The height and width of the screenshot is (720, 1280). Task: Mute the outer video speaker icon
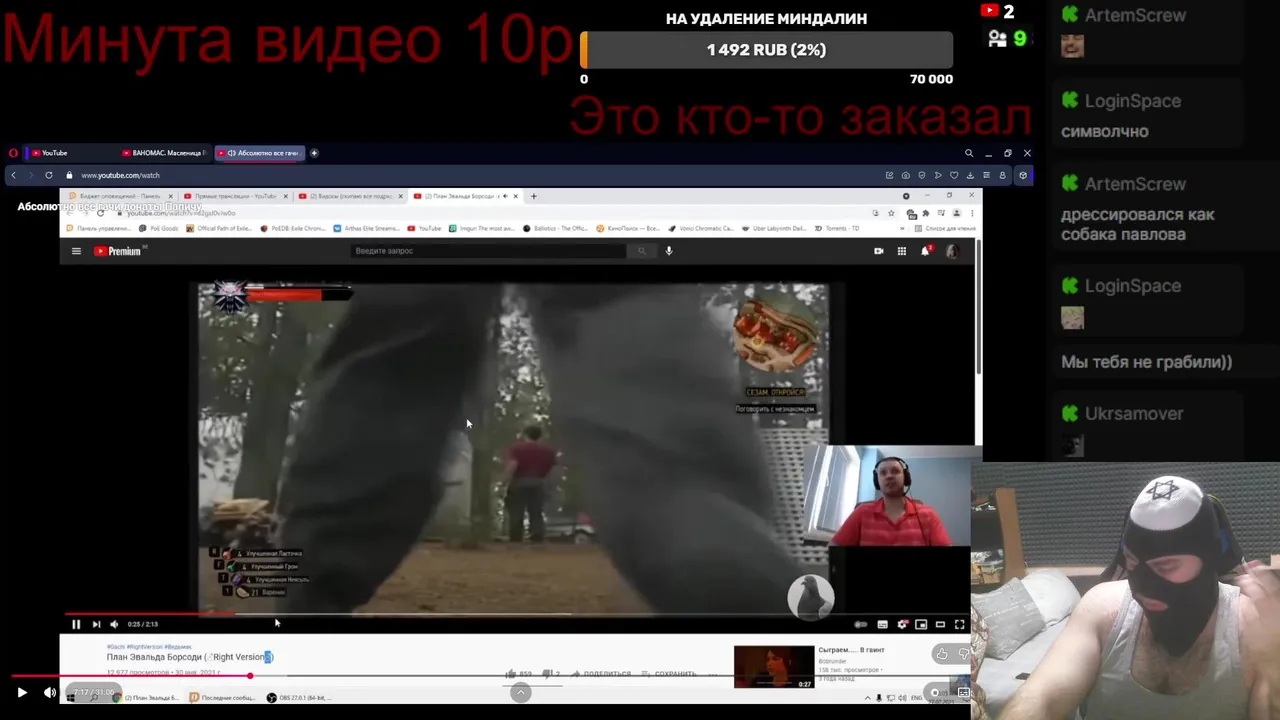pos(50,692)
